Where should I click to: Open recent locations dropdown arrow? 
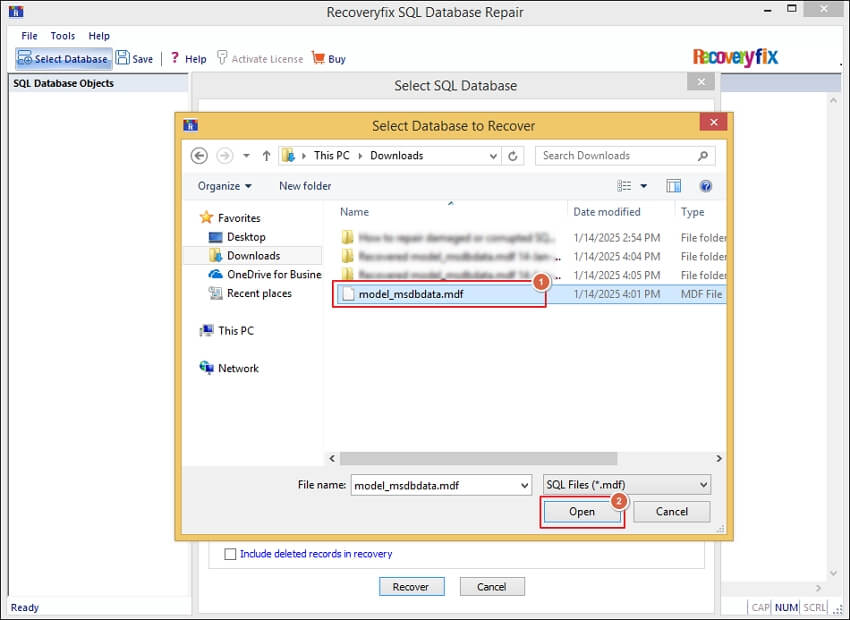246,156
